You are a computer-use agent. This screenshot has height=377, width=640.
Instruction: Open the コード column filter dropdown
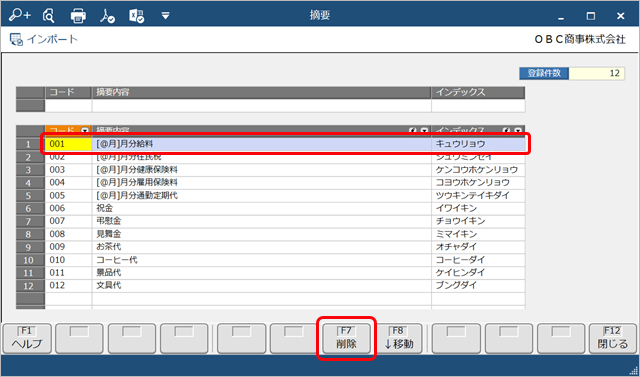coord(85,130)
